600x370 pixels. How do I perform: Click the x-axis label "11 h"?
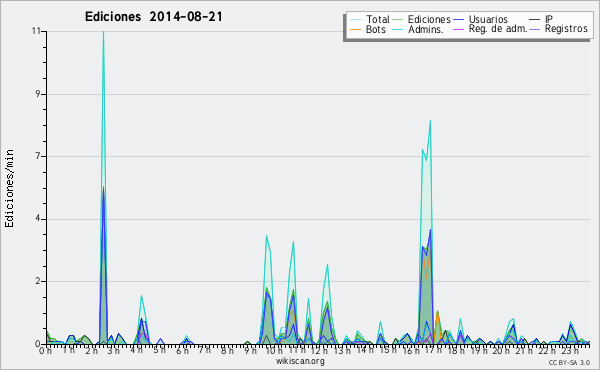pos(297,350)
